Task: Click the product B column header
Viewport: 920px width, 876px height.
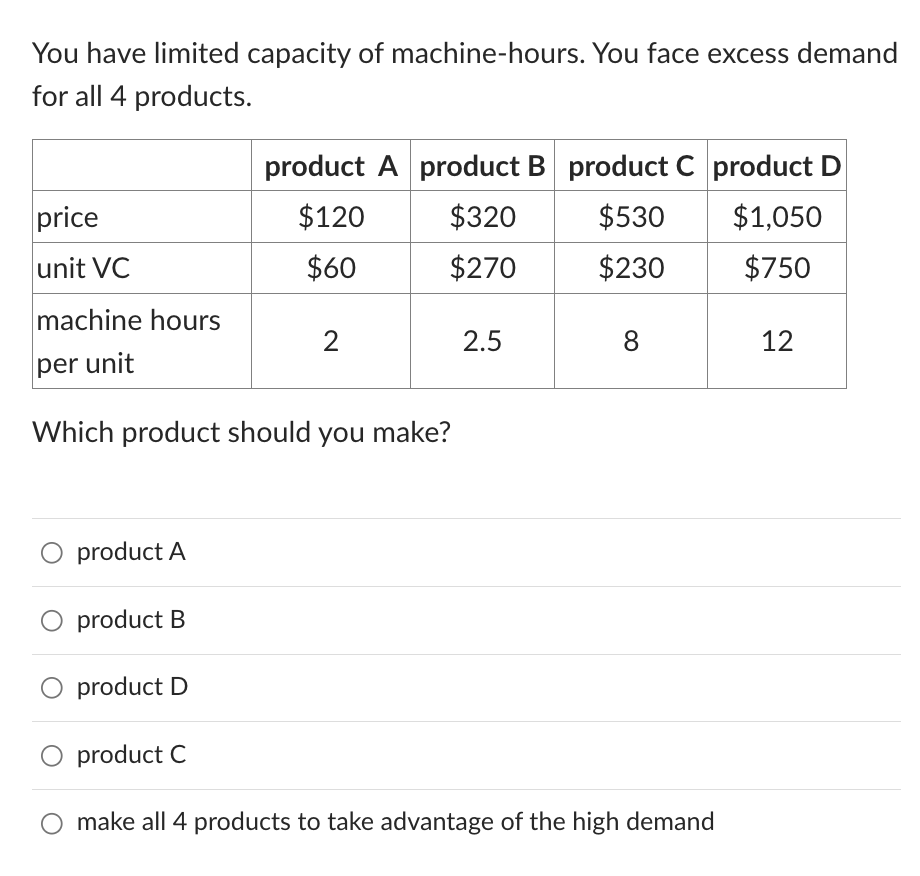Action: pyautogui.click(x=482, y=166)
